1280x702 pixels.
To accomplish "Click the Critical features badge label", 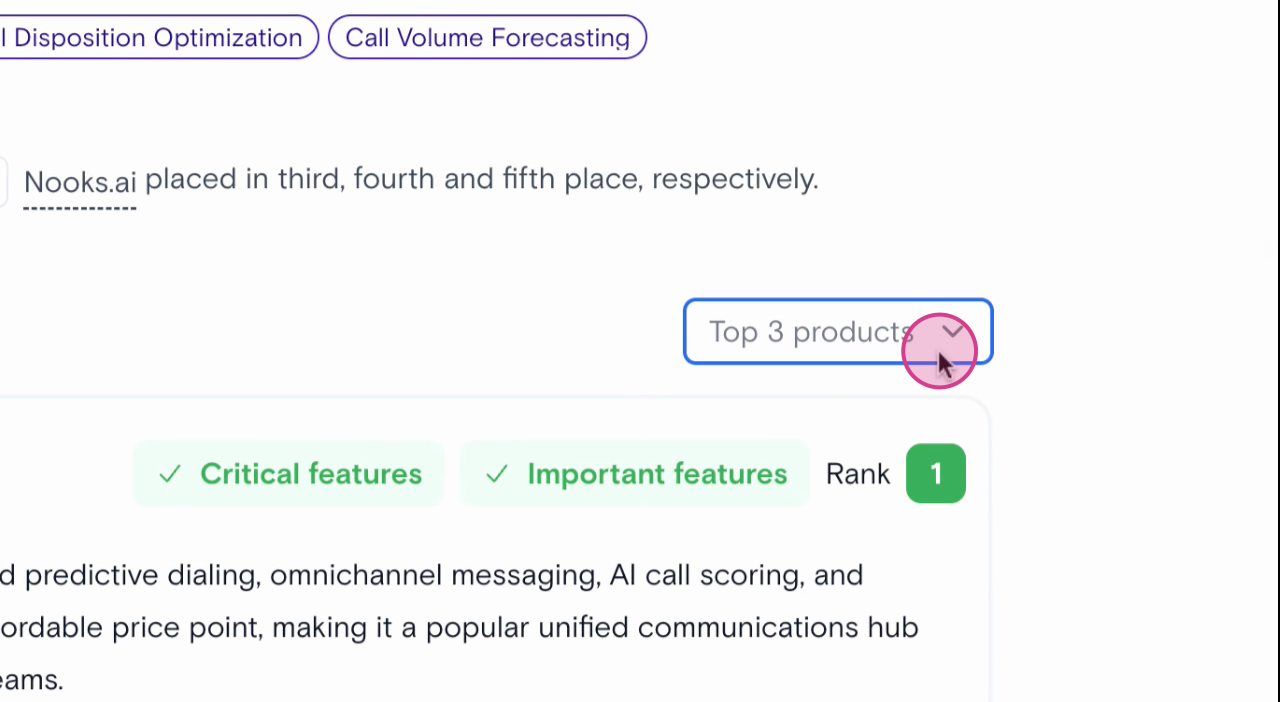I will [310, 474].
